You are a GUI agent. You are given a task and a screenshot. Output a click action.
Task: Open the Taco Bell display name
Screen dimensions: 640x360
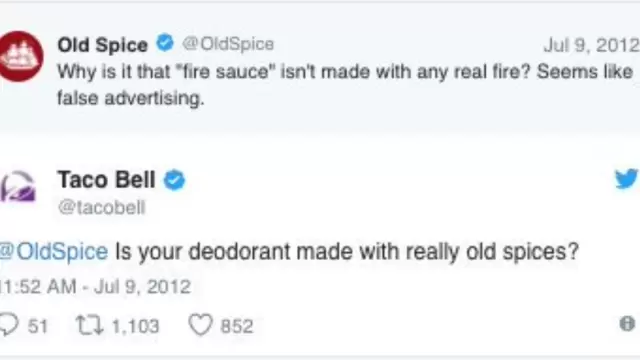[107, 180]
